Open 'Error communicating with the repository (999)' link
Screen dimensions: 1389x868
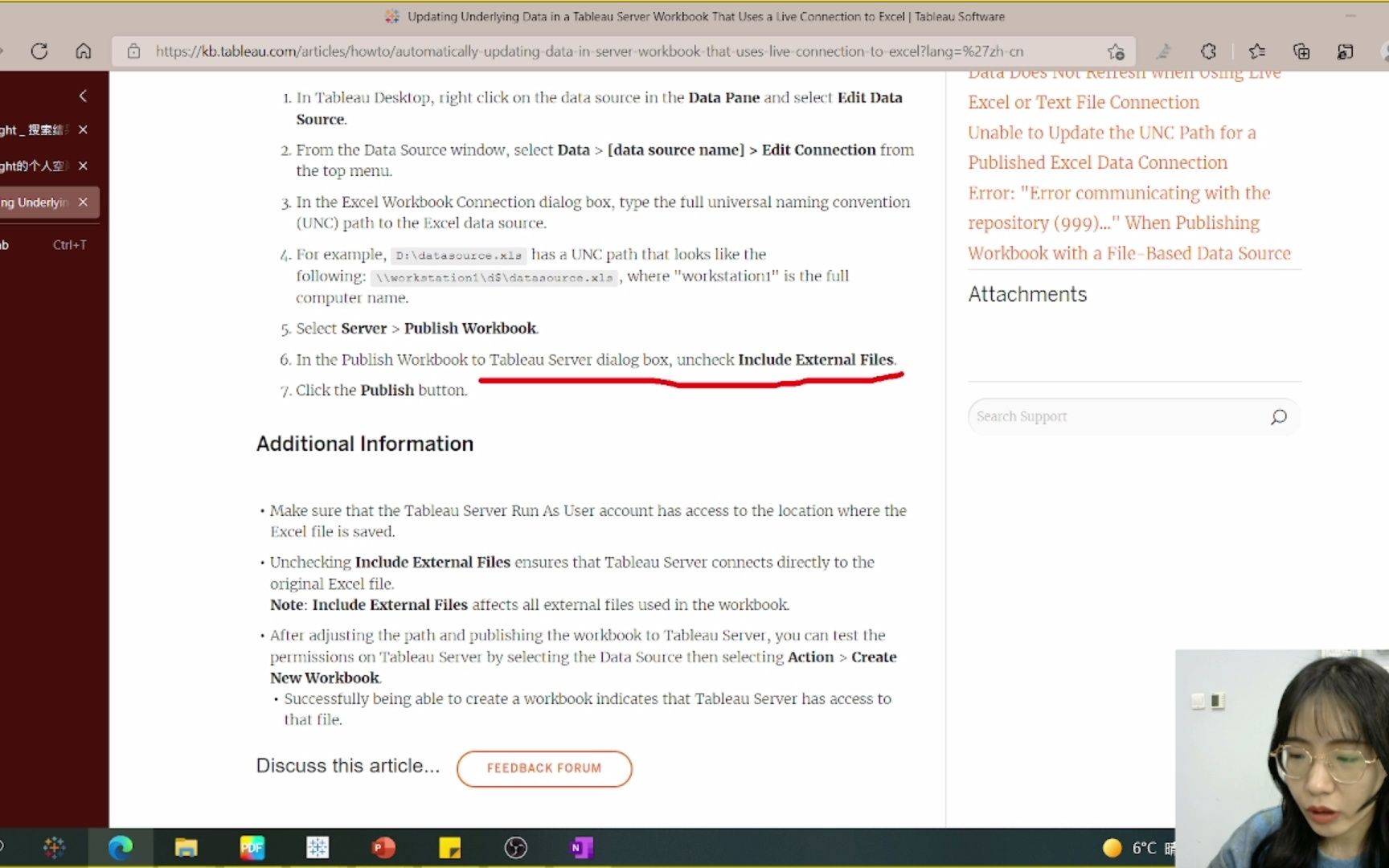click(x=1129, y=223)
